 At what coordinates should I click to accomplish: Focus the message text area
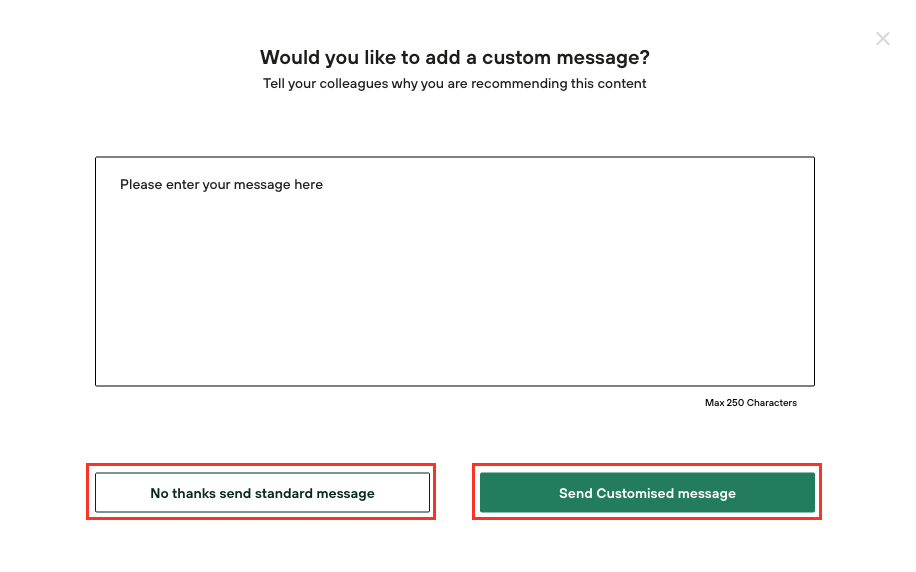pyautogui.click(x=454, y=271)
